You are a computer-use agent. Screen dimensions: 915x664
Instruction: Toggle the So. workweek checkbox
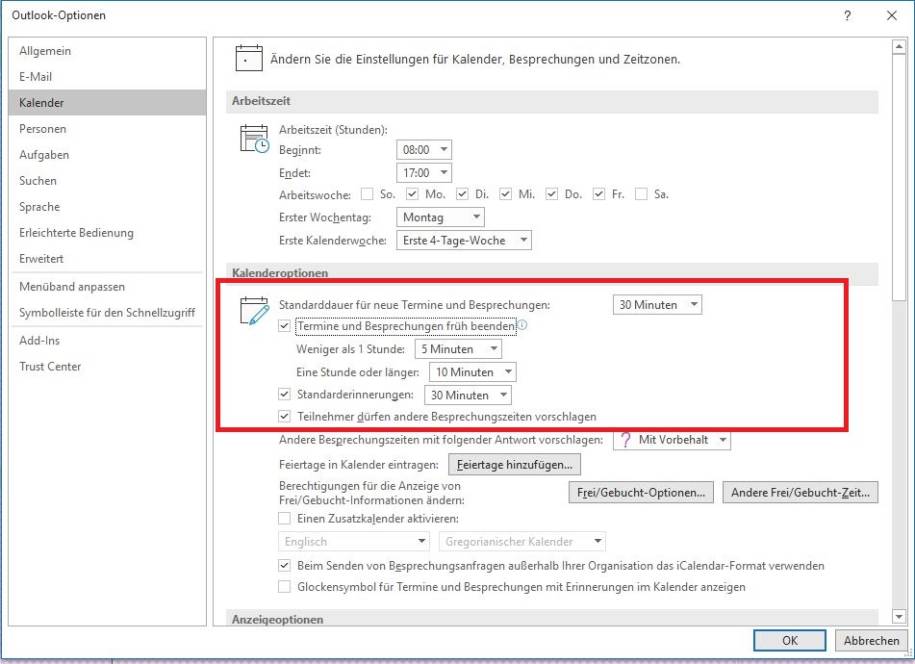(366, 194)
